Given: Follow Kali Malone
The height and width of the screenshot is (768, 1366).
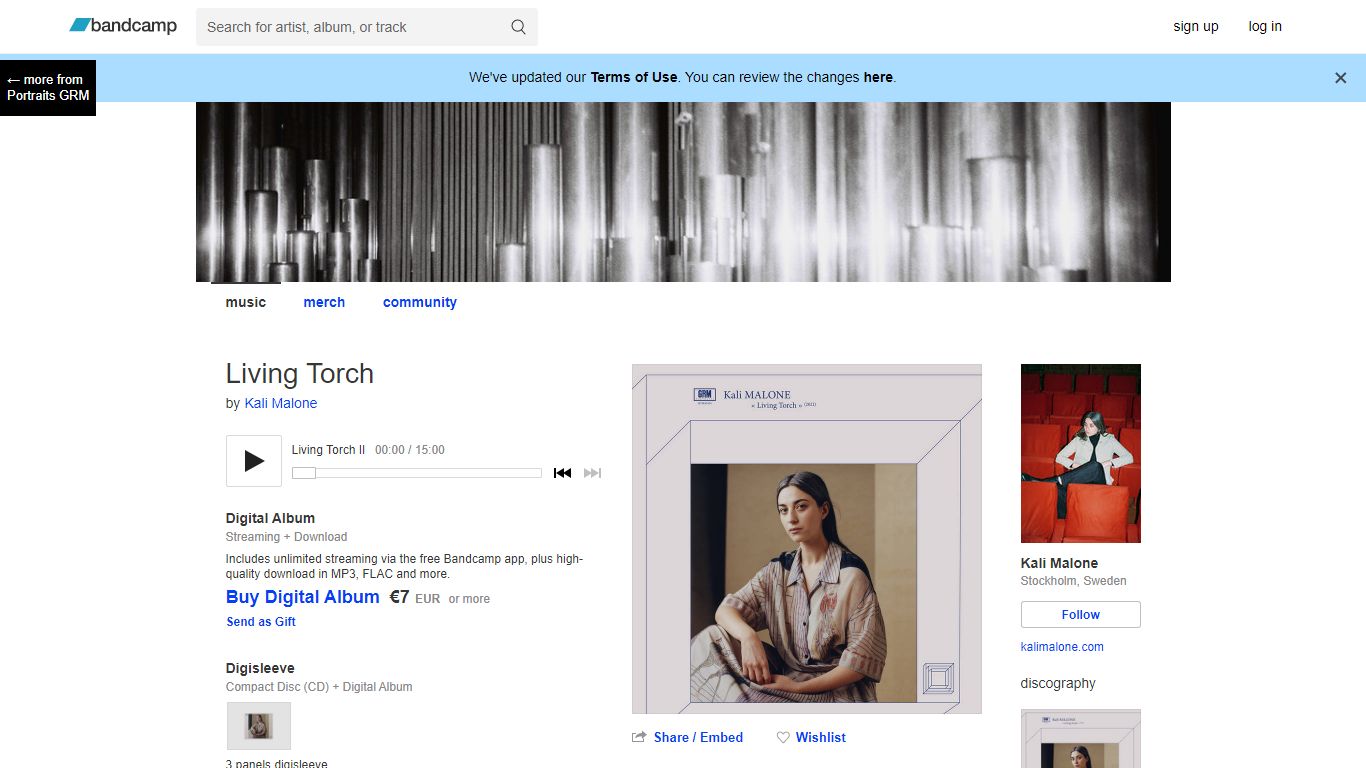Looking at the screenshot, I should pyautogui.click(x=1081, y=615).
